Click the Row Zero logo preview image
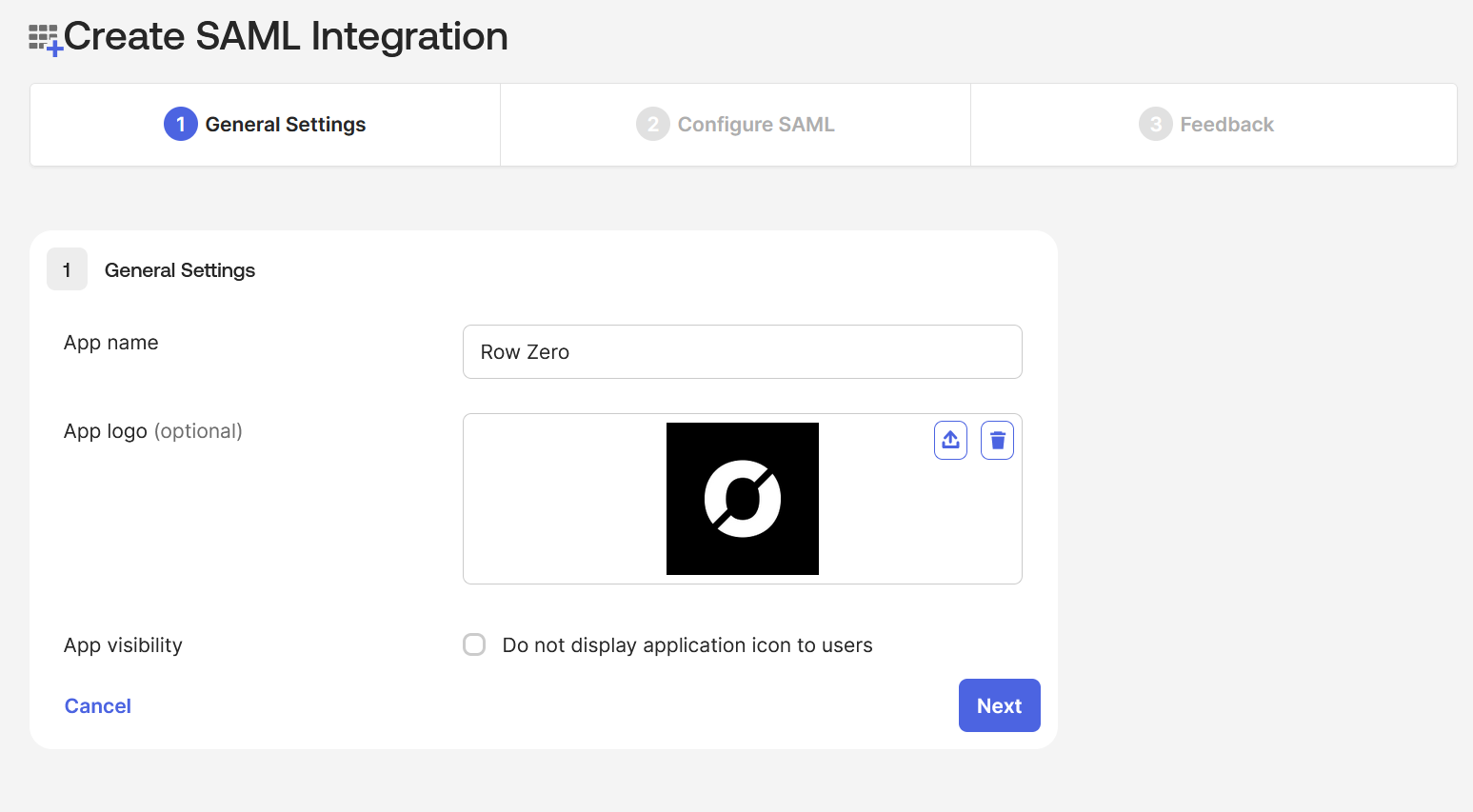The height and width of the screenshot is (812, 1473). [743, 498]
